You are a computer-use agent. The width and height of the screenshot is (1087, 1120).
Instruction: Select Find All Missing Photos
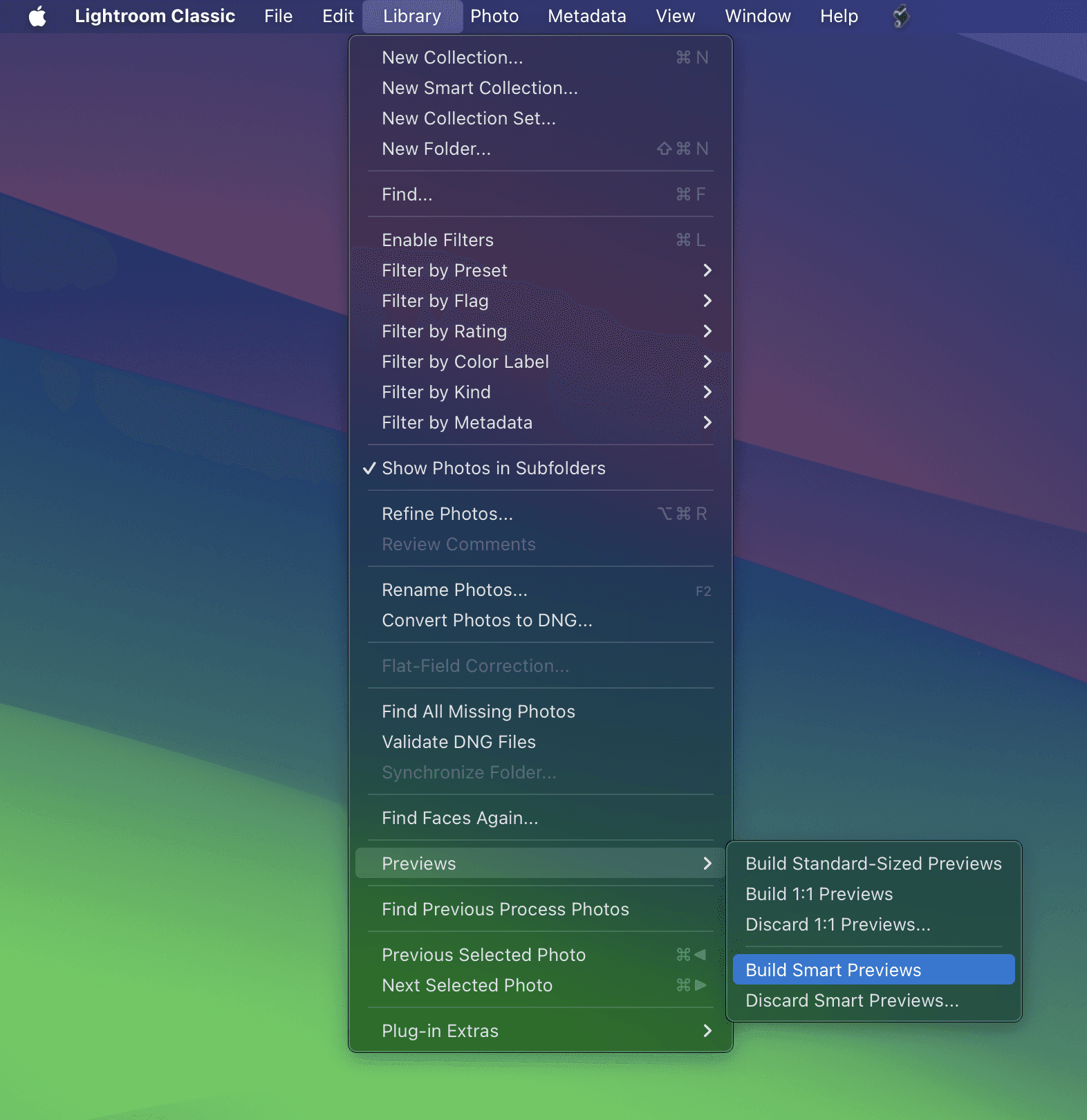pos(541,711)
